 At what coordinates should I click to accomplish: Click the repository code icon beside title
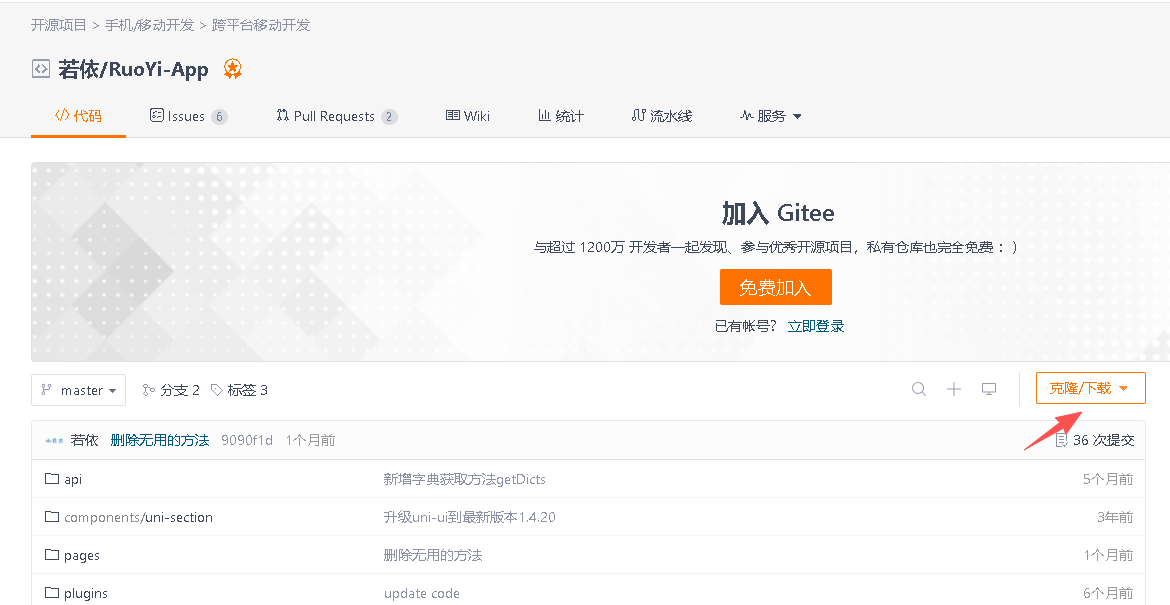[41, 69]
